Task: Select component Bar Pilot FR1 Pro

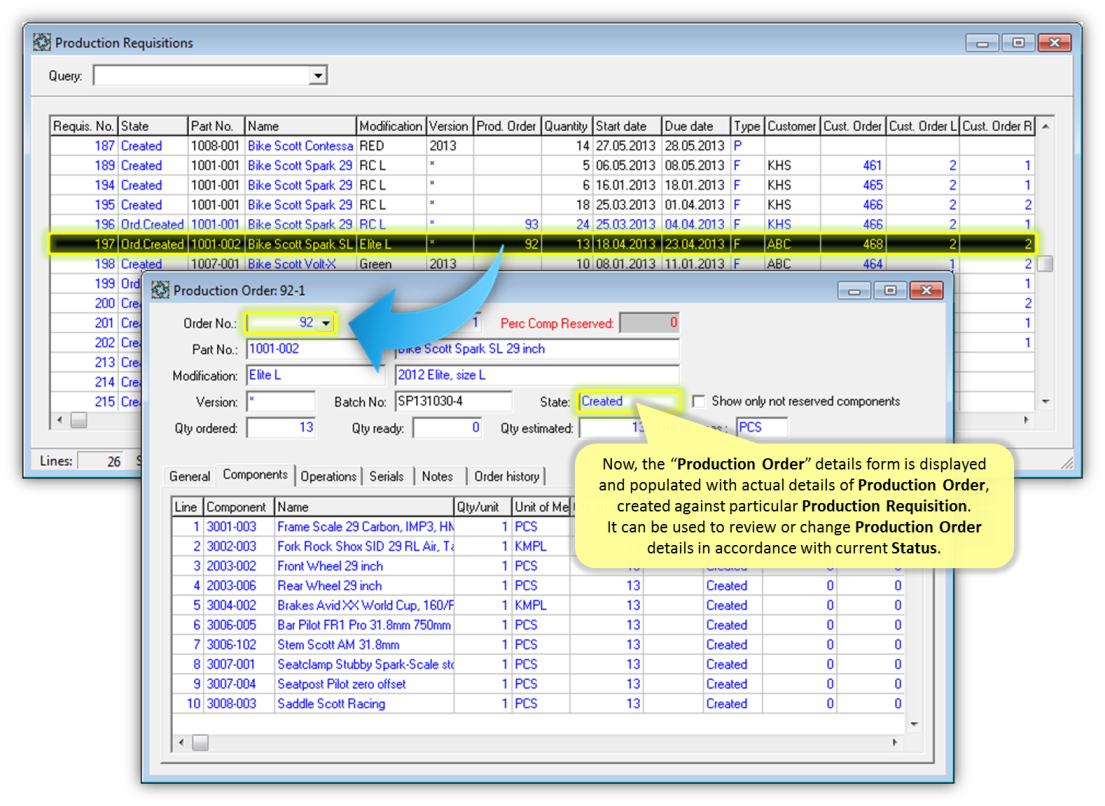Action: coord(538,626)
